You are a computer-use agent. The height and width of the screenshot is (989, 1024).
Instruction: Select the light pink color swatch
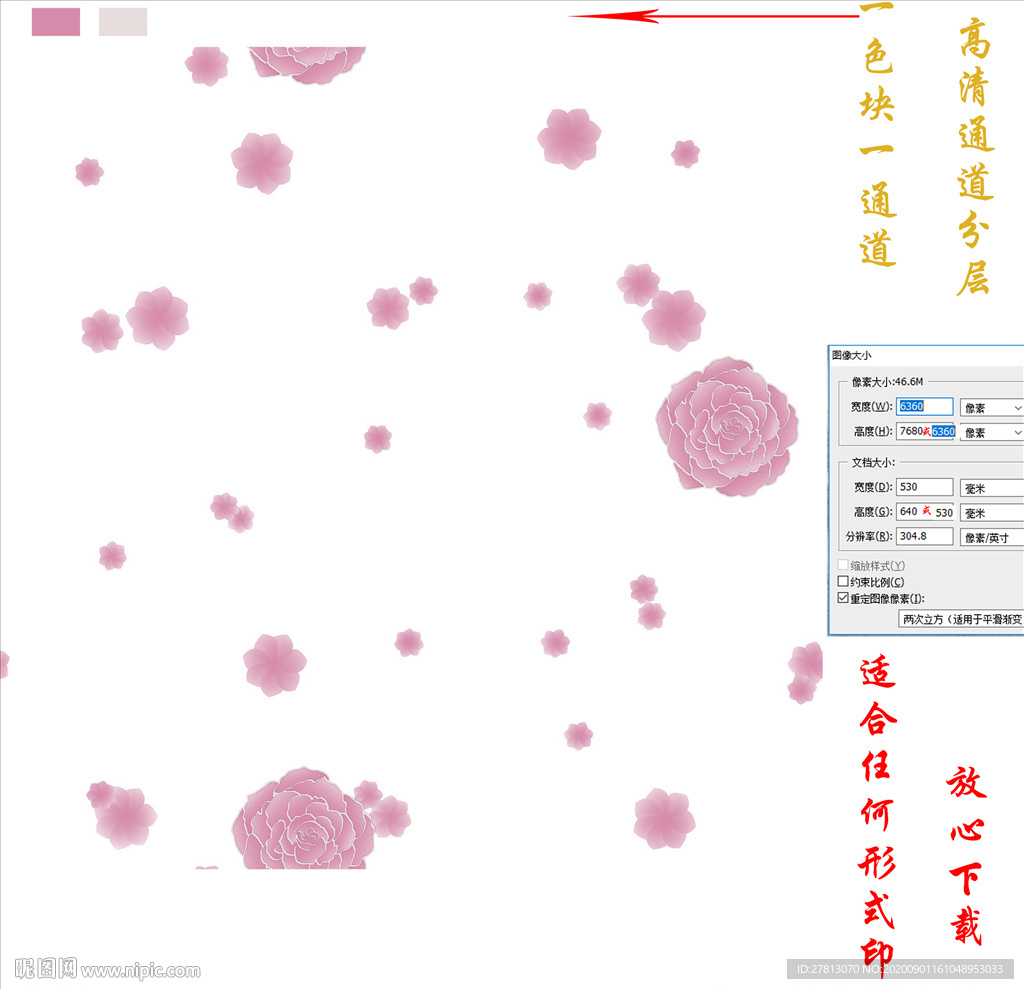tap(124, 22)
